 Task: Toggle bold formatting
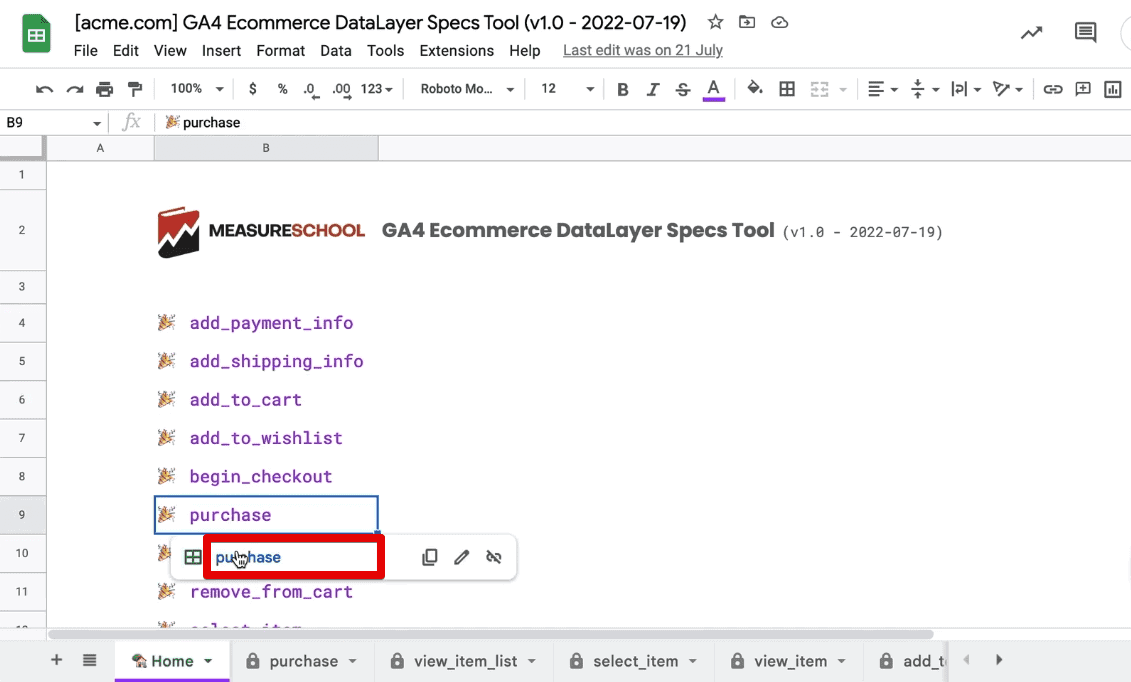(622, 89)
